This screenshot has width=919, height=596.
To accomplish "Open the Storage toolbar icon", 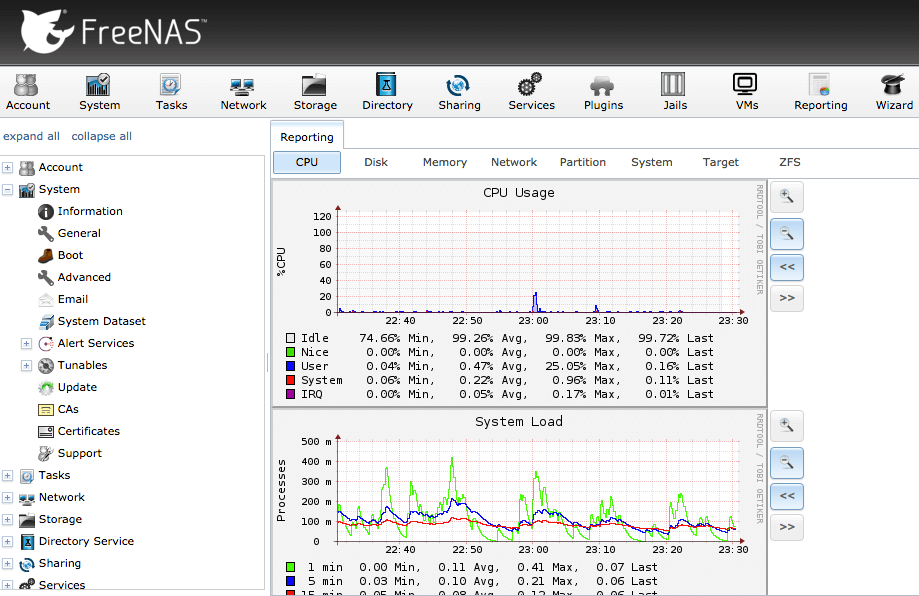I will pyautogui.click(x=315, y=91).
